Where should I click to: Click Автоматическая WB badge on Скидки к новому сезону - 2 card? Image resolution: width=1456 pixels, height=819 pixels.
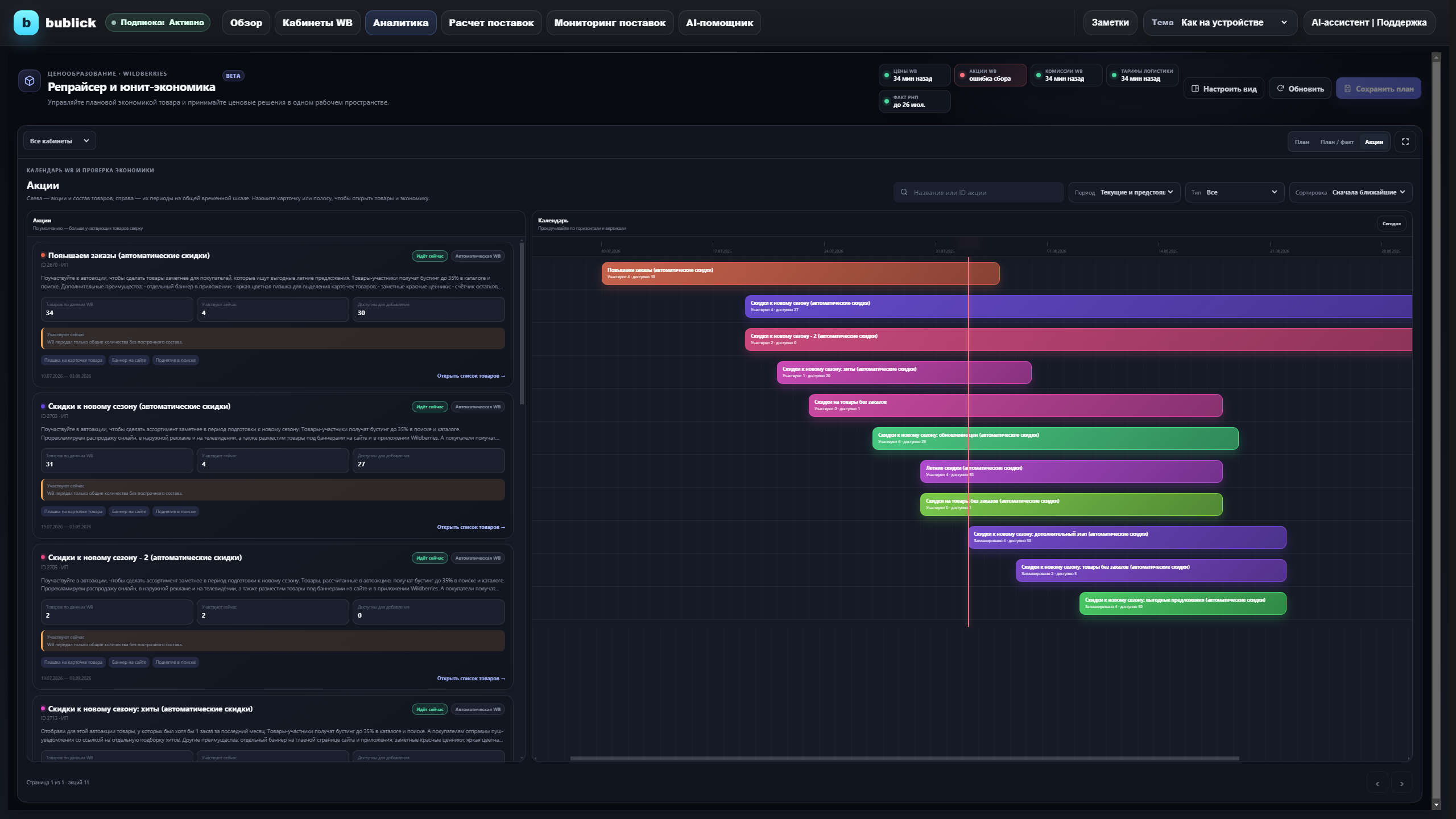tap(478, 558)
